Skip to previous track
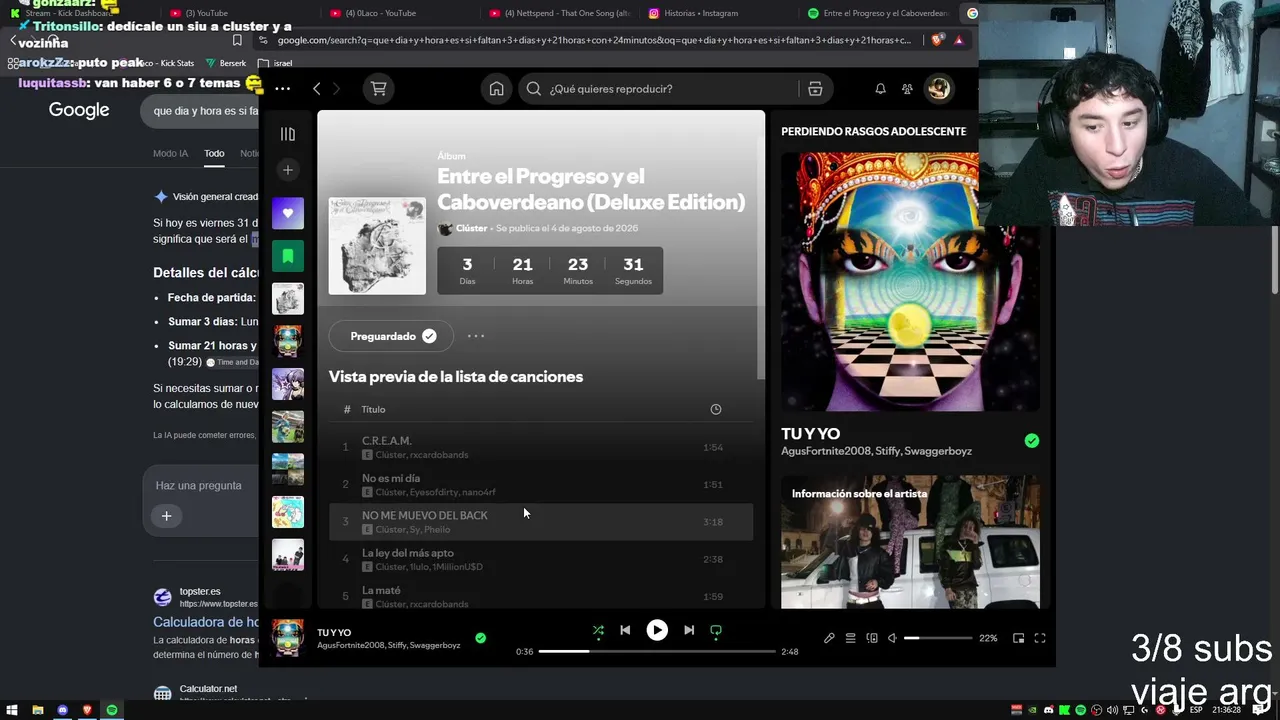1280x720 pixels. (x=625, y=631)
